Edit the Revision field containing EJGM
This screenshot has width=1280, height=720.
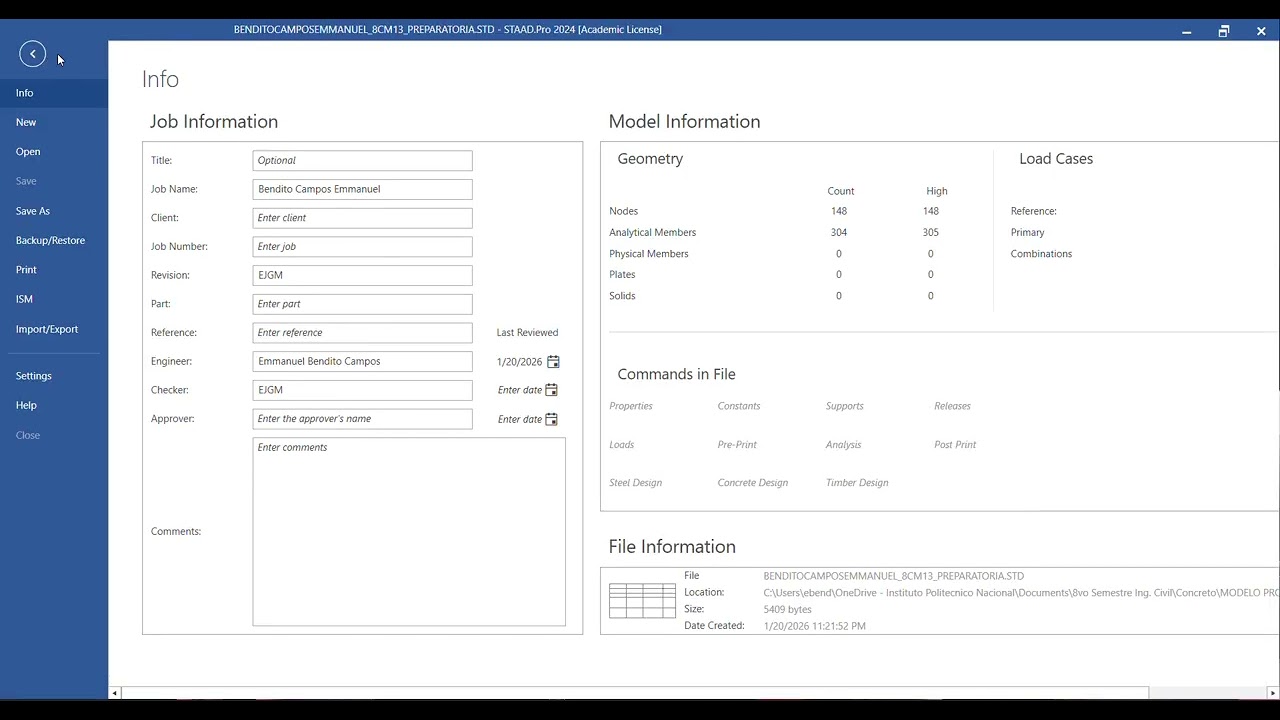coord(362,275)
